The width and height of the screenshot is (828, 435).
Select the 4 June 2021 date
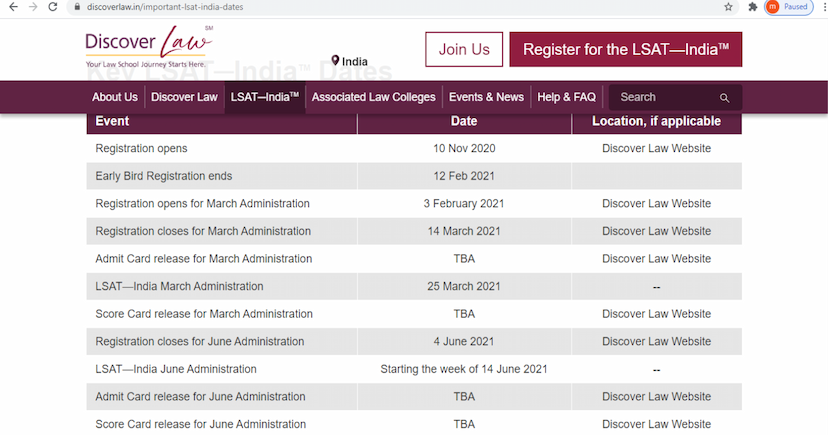[x=464, y=341]
